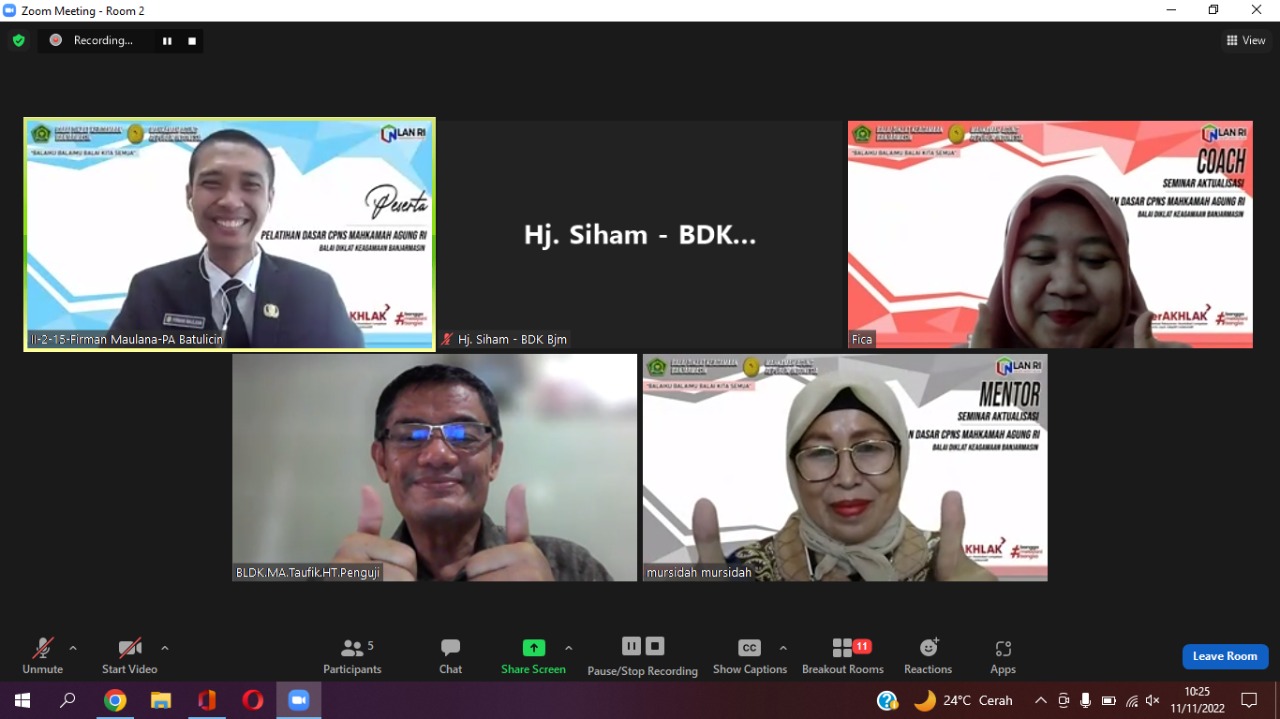
Task: Click the name label "II-2-15-Firman Maulana-PA Batulicin"
Action: click(x=126, y=339)
